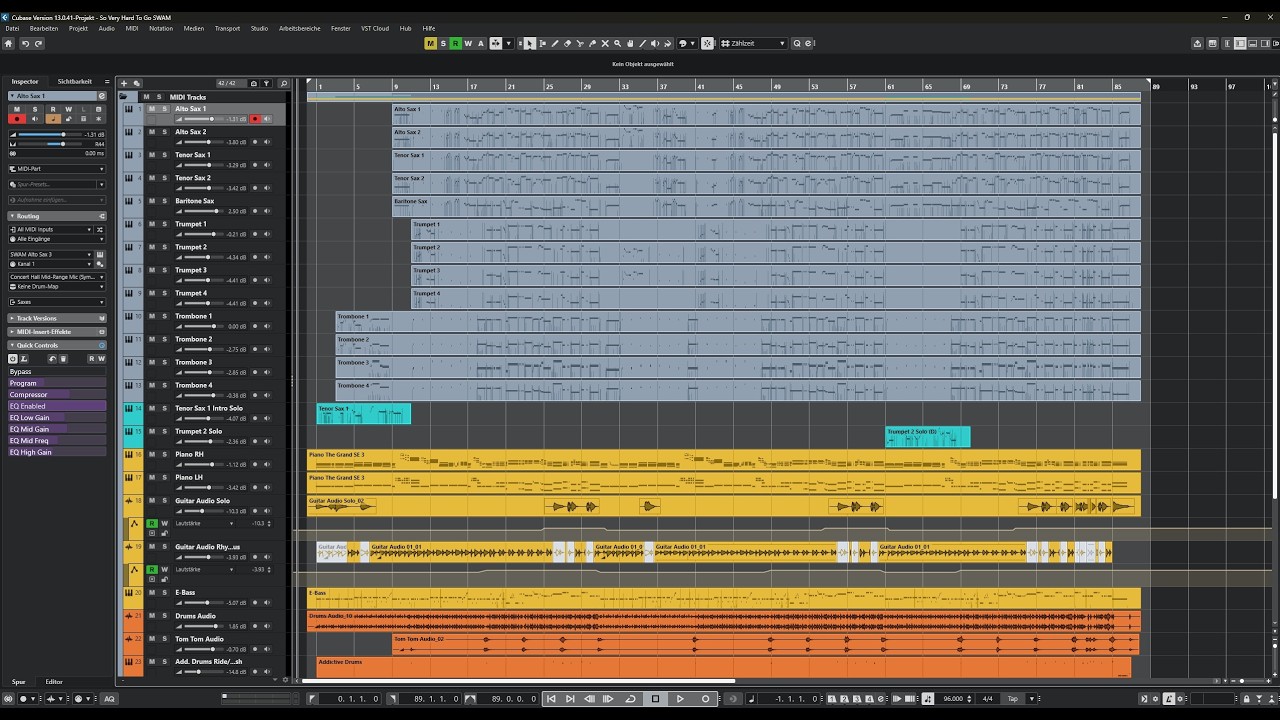Mute the Piano RH track

click(x=152, y=455)
